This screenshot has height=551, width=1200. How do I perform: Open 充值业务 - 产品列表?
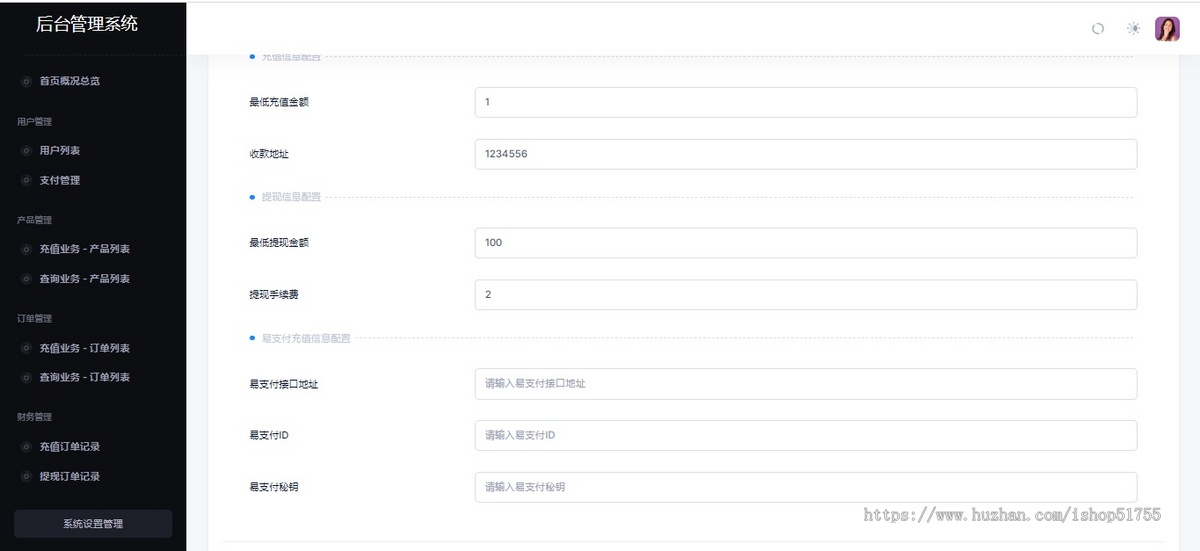[x=85, y=249]
